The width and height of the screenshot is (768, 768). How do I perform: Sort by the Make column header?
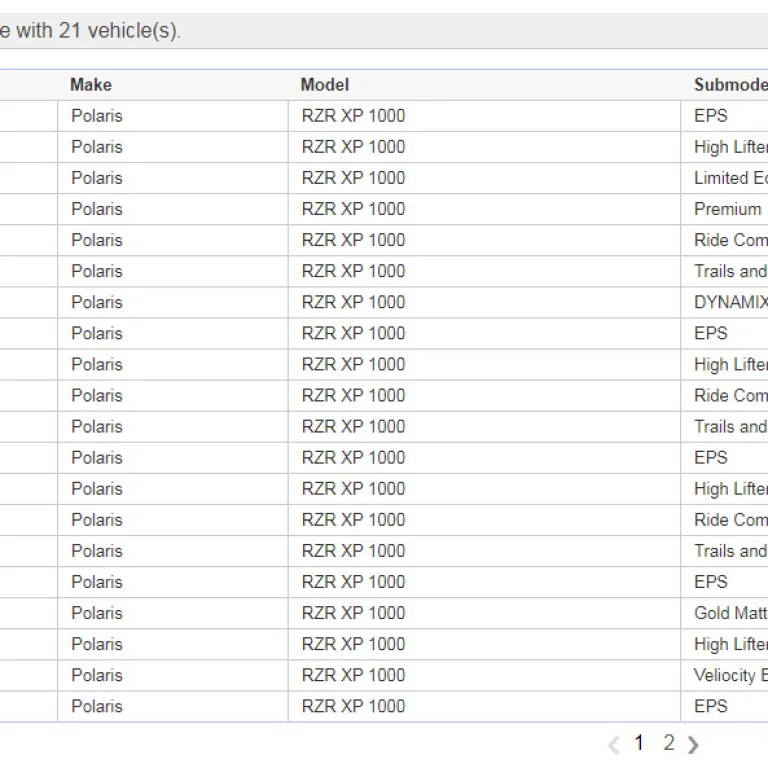point(91,85)
